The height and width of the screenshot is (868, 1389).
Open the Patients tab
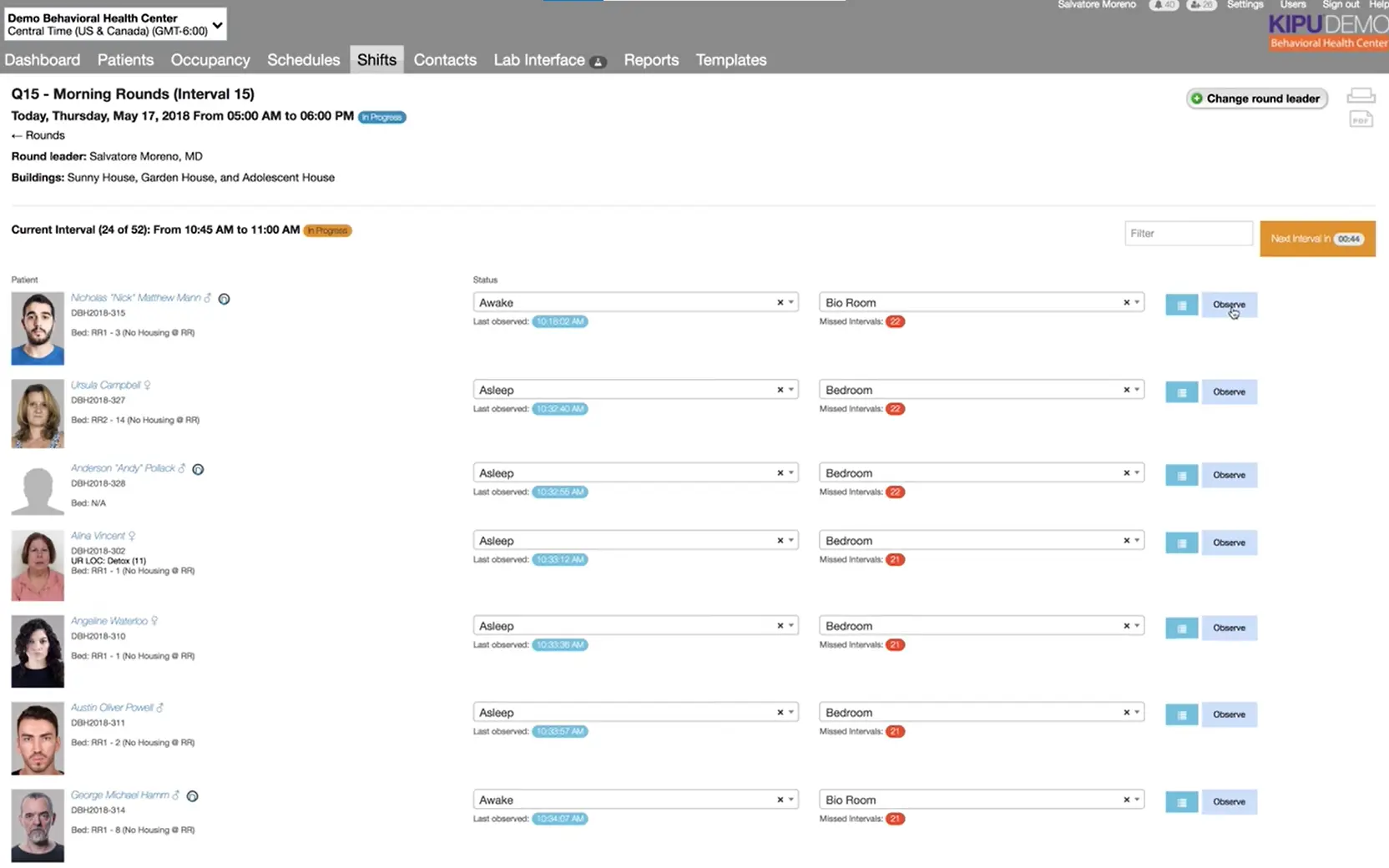(x=125, y=60)
